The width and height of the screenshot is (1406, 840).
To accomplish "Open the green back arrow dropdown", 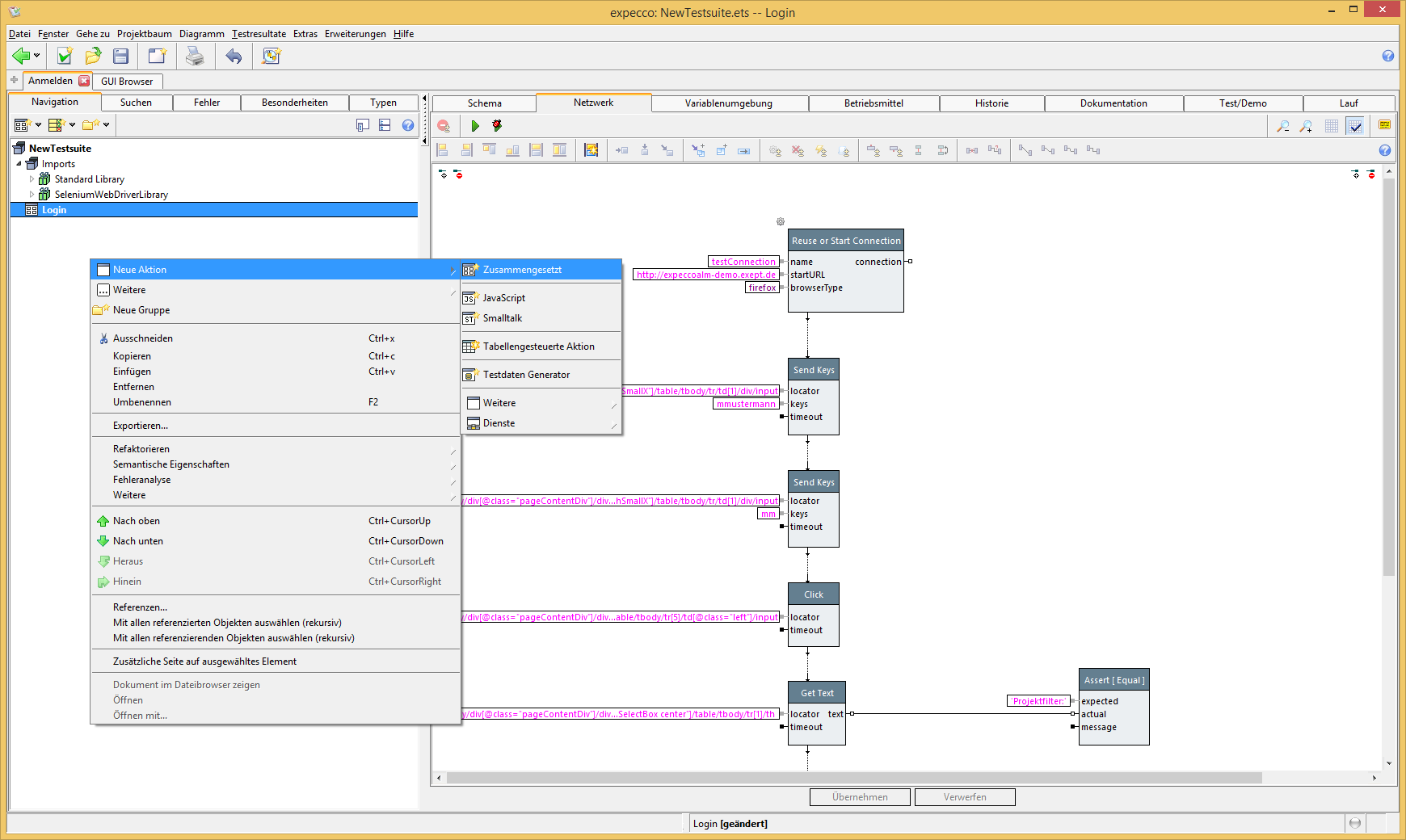I will click(x=36, y=56).
